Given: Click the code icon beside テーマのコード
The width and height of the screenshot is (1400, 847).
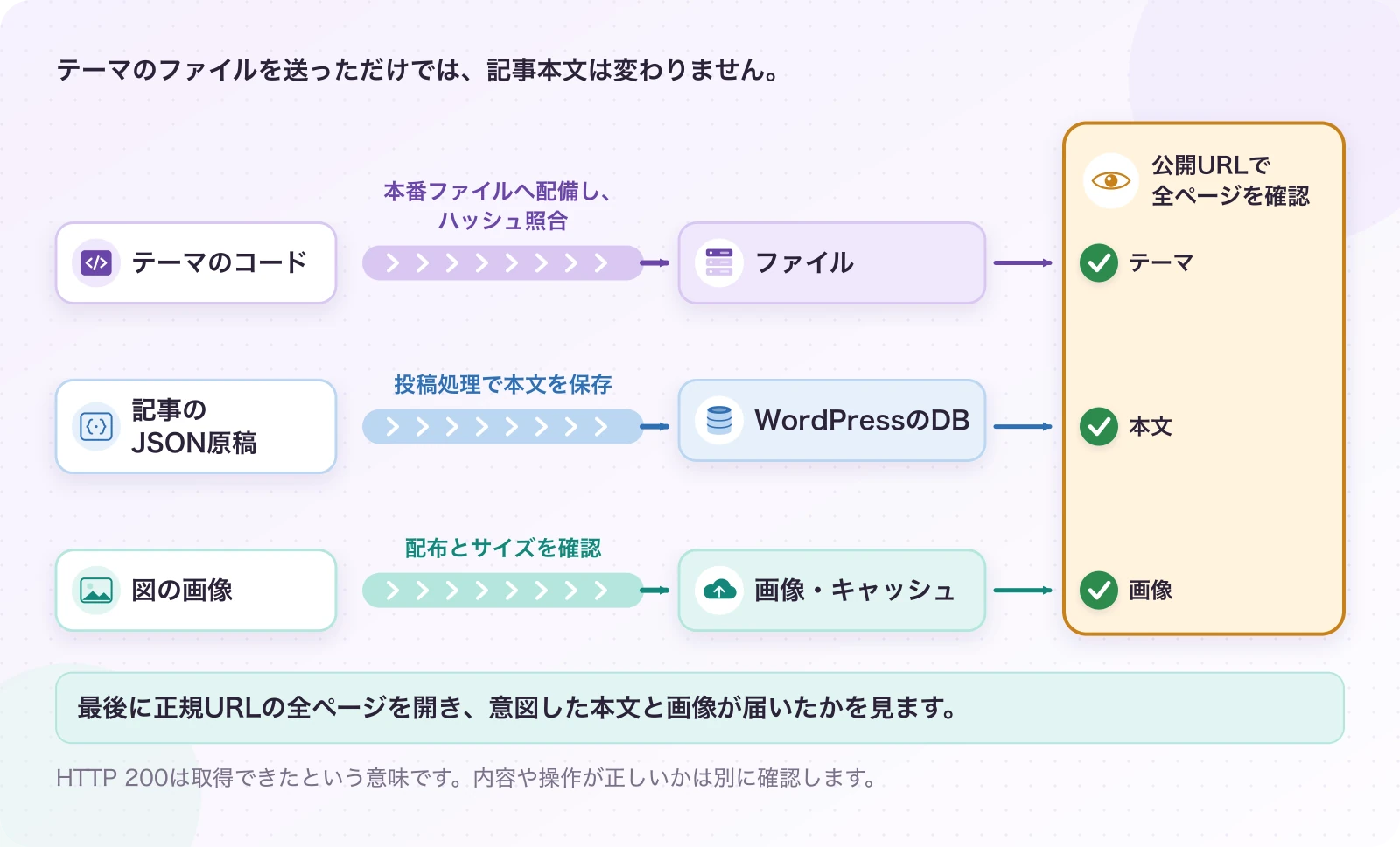Looking at the screenshot, I should coord(96,262).
